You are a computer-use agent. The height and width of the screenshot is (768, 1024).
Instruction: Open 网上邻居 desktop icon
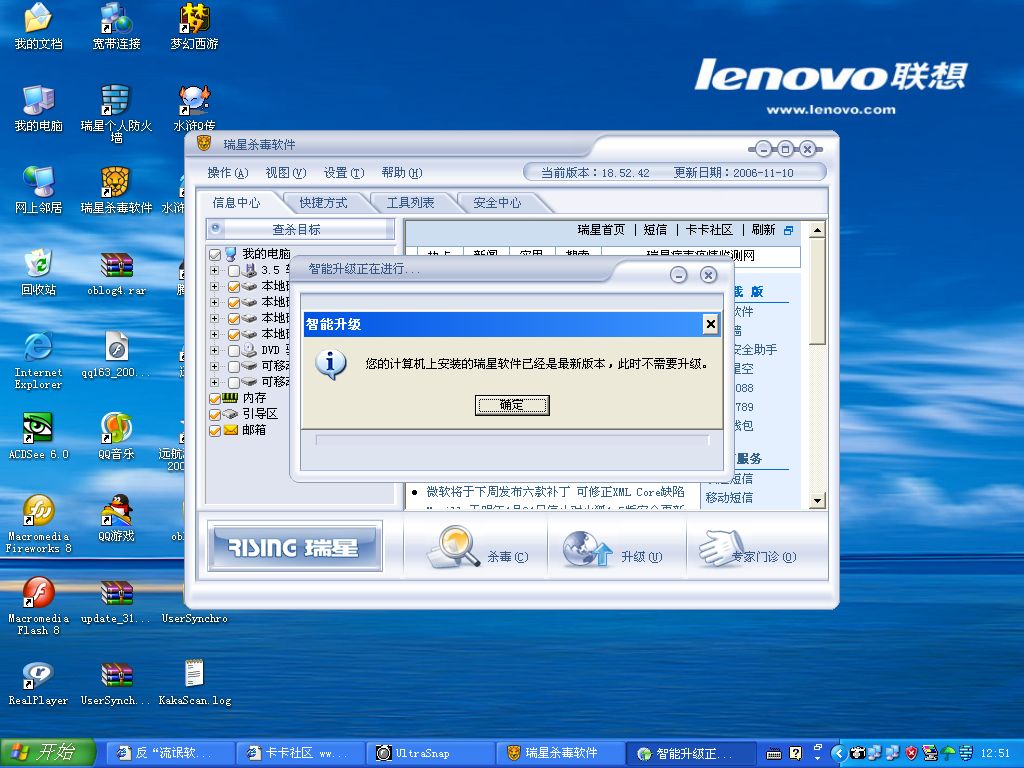[x=38, y=190]
